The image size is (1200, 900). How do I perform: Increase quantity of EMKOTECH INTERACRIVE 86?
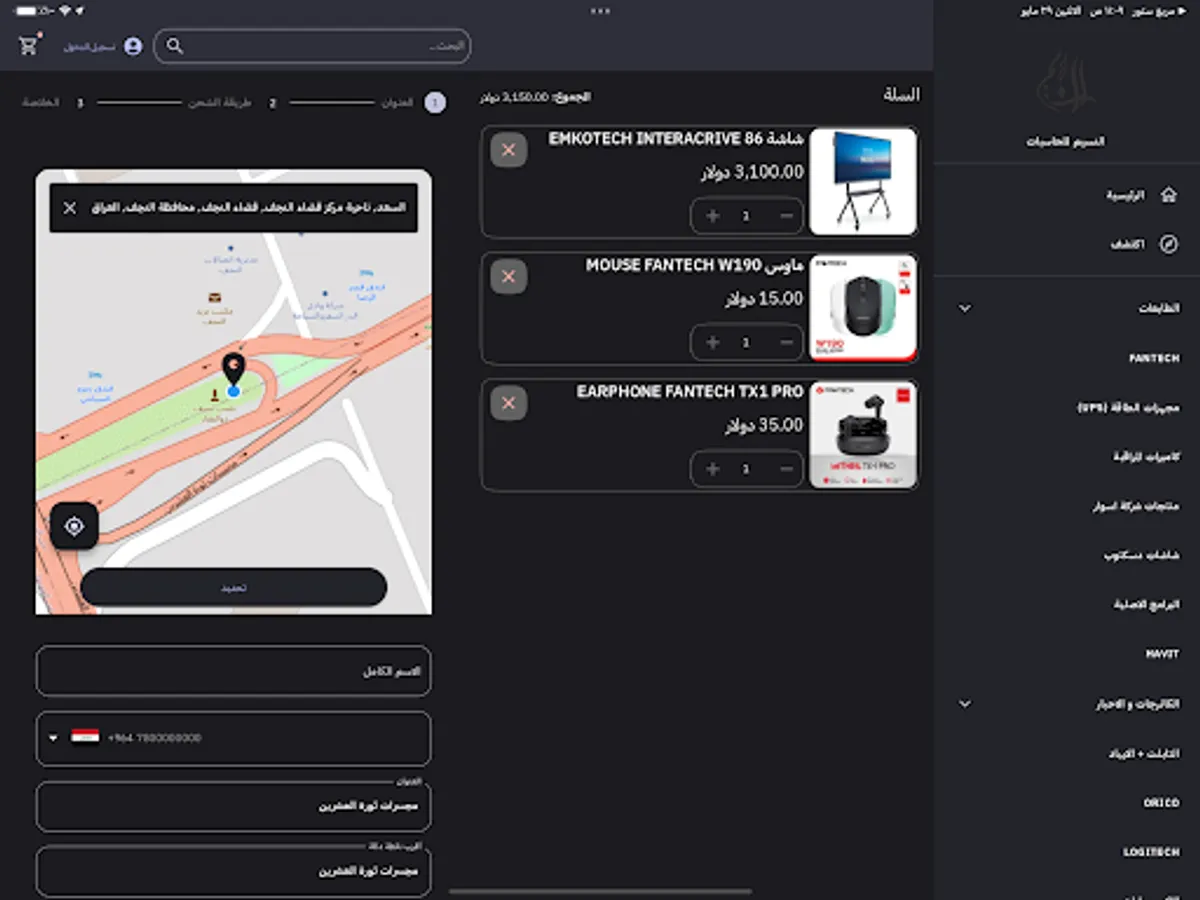(x=712, y=216)
